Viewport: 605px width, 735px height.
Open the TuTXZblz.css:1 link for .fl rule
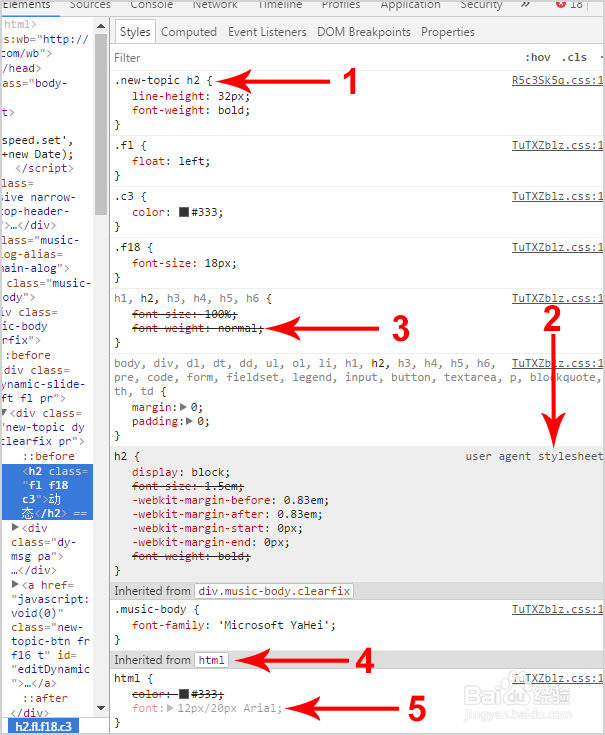click(557, 145)
